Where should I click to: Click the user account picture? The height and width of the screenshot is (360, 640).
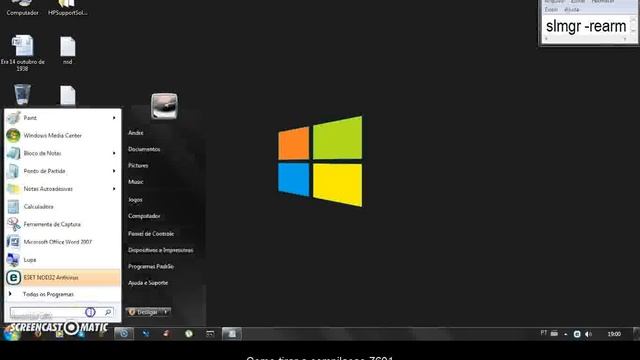pyautogui.click(x=164, y=106)
